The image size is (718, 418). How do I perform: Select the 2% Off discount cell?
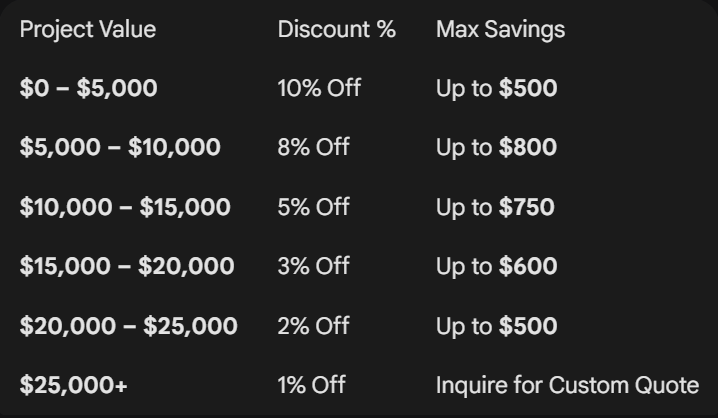[x=314, y=326]
